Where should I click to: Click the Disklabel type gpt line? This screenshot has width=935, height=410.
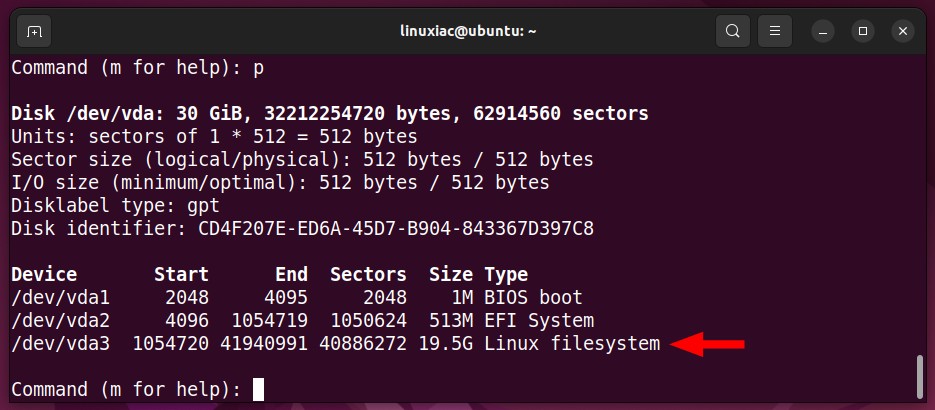coord(116,206)
